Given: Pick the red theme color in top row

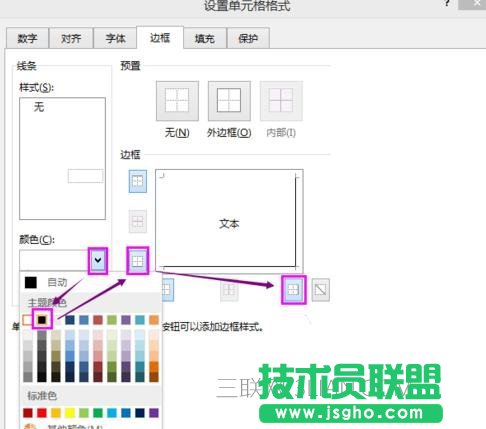Looking at the screenshot, I should (98, 320).
